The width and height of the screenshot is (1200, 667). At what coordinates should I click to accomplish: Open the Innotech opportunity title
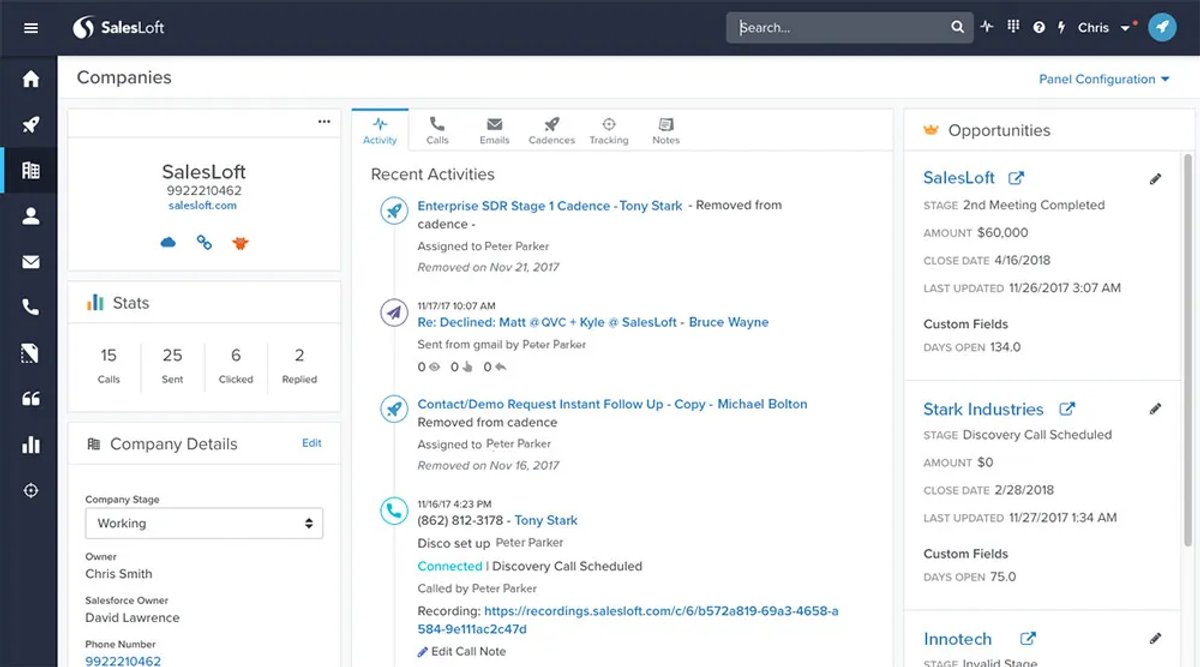pos(957,639)
